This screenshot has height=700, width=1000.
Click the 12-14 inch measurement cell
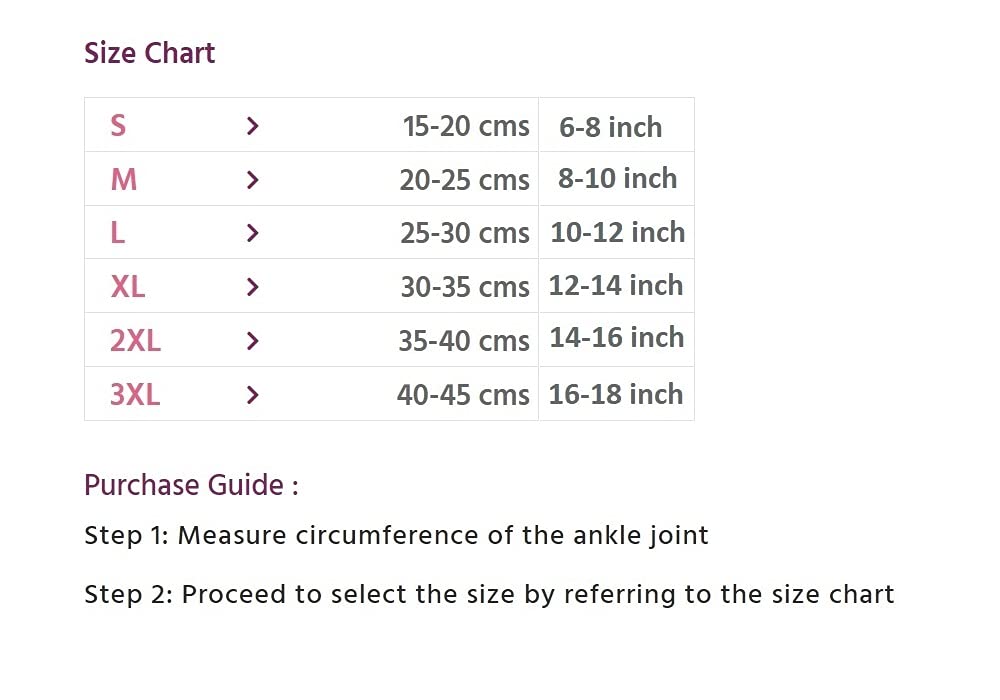(615, 285)
